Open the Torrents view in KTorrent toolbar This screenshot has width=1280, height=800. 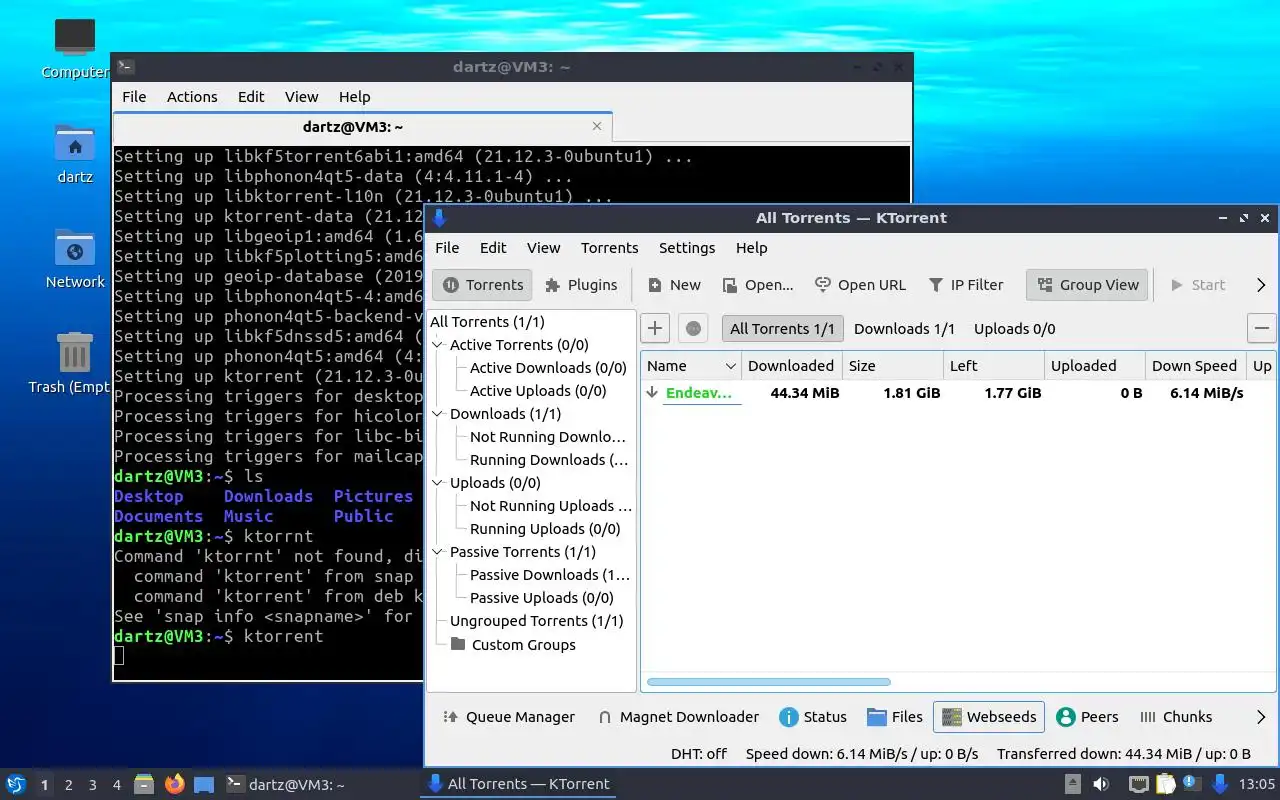(482, 285)
